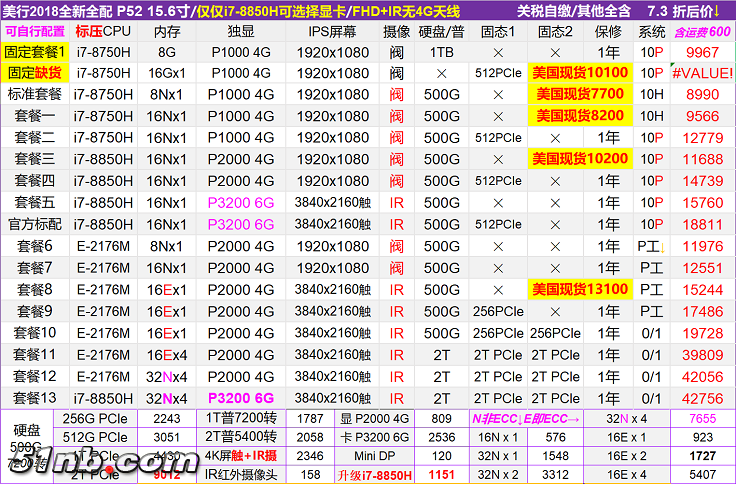
Task: Click the 标压CPU column header
Action: (x=104, y=32)
